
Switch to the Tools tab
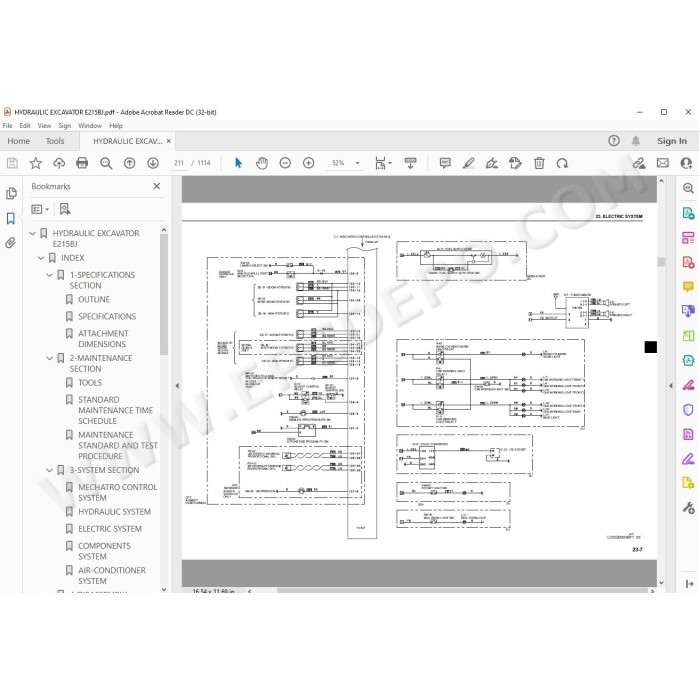[55, 141]
